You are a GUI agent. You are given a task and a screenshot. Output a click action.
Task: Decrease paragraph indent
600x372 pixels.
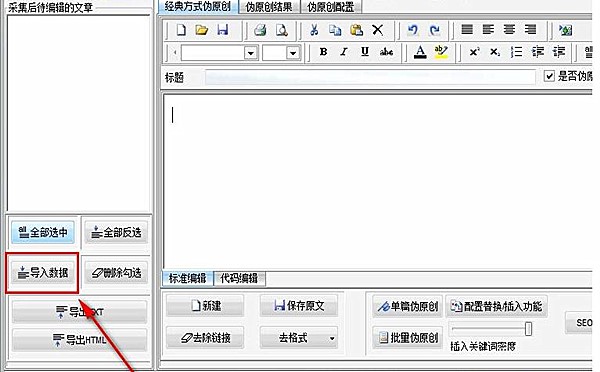538,52
